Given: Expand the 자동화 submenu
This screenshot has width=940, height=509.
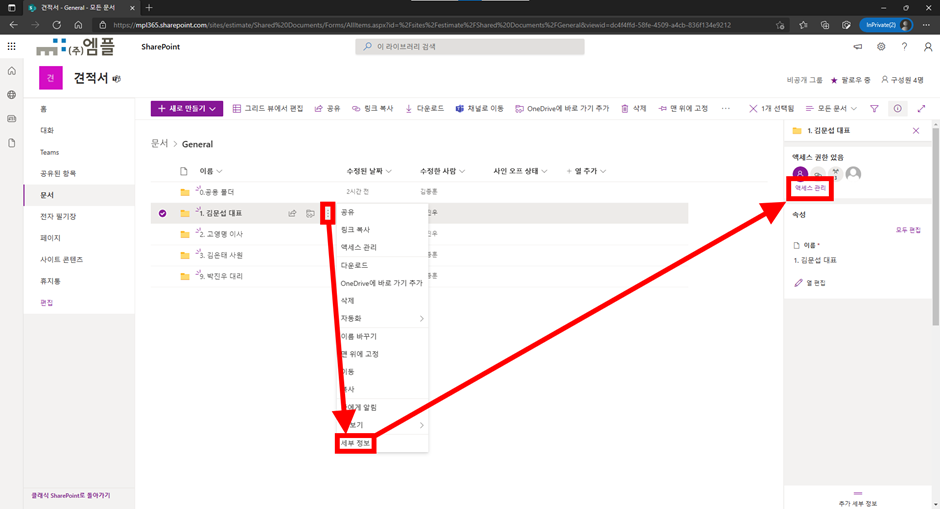Looking at the screenshot, I should [x=382, y=318].
